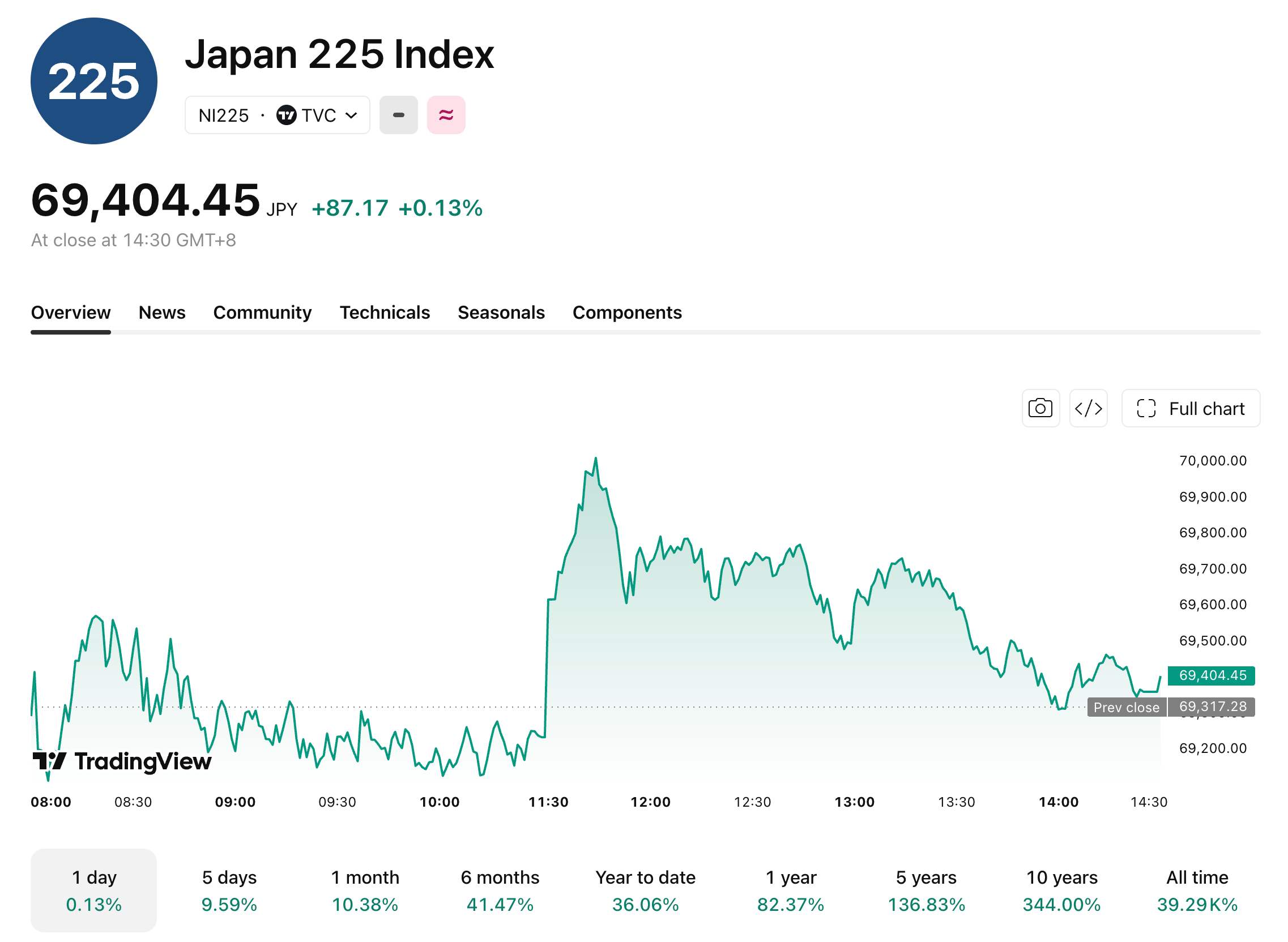Select the Year to date range

(x=646, y=890)
